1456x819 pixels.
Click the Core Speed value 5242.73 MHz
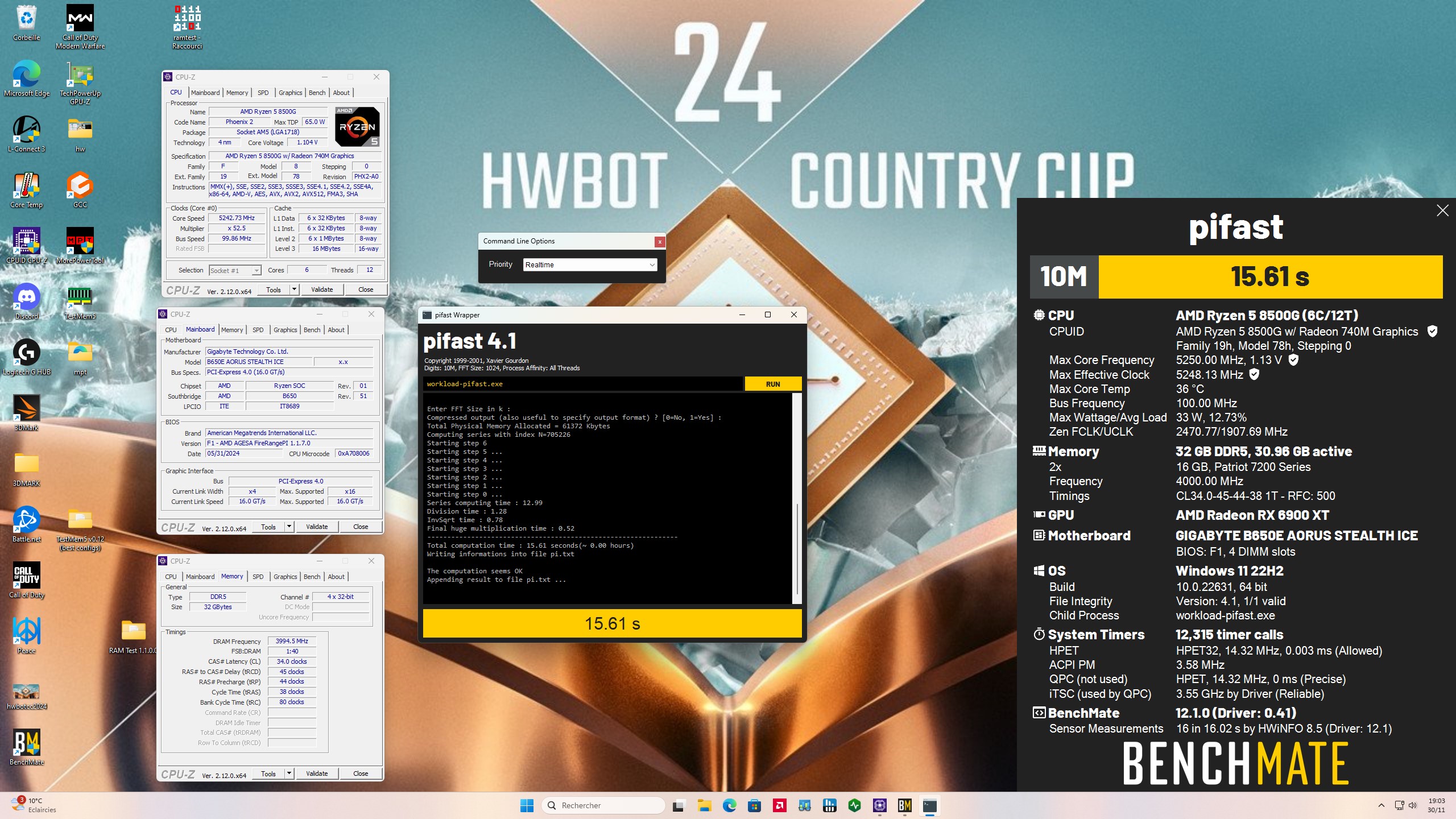click(x=237, y=218)
